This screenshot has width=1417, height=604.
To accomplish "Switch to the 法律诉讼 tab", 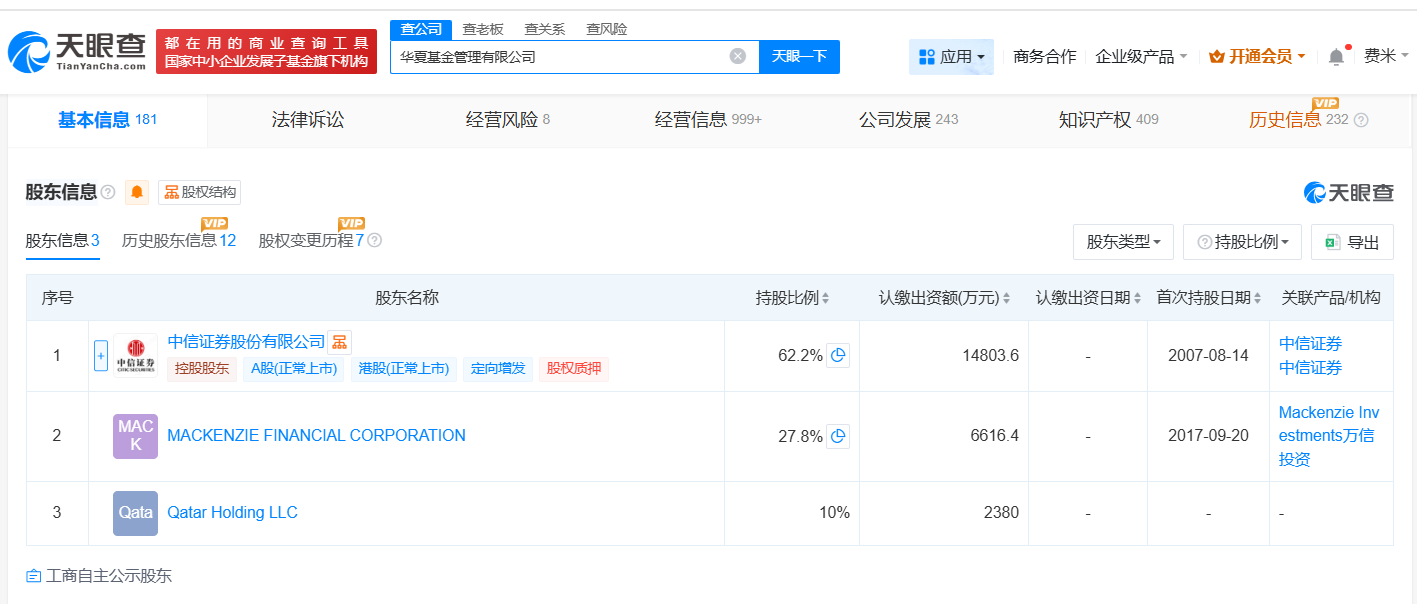I will tap(308, 120).
